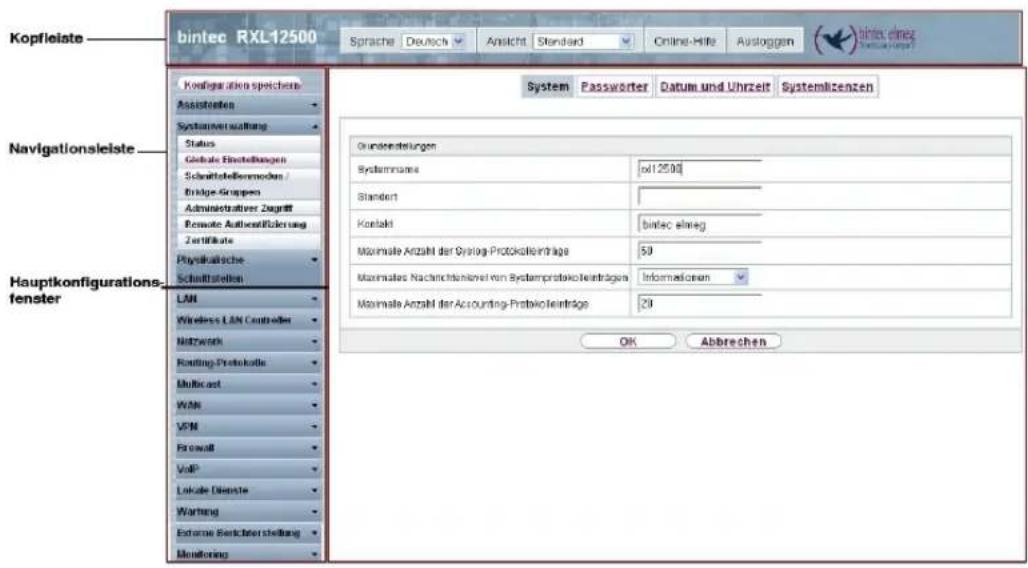Click Ausloggen to log out
Viewport: 1028px width, 568px height.
pyautogui.click(x=764, y=41)
